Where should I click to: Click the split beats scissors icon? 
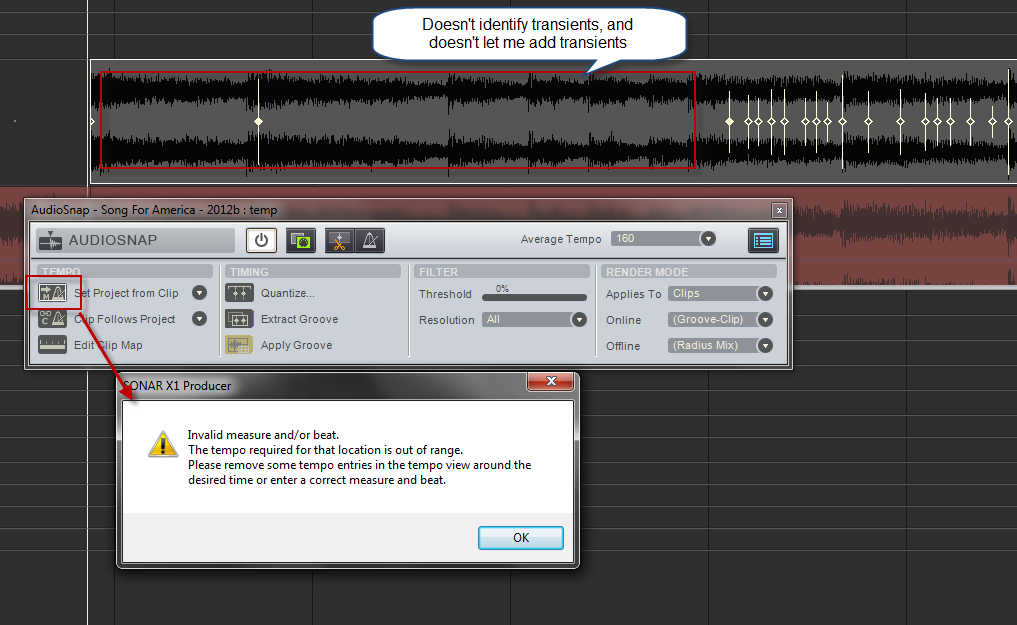[340, 240]
